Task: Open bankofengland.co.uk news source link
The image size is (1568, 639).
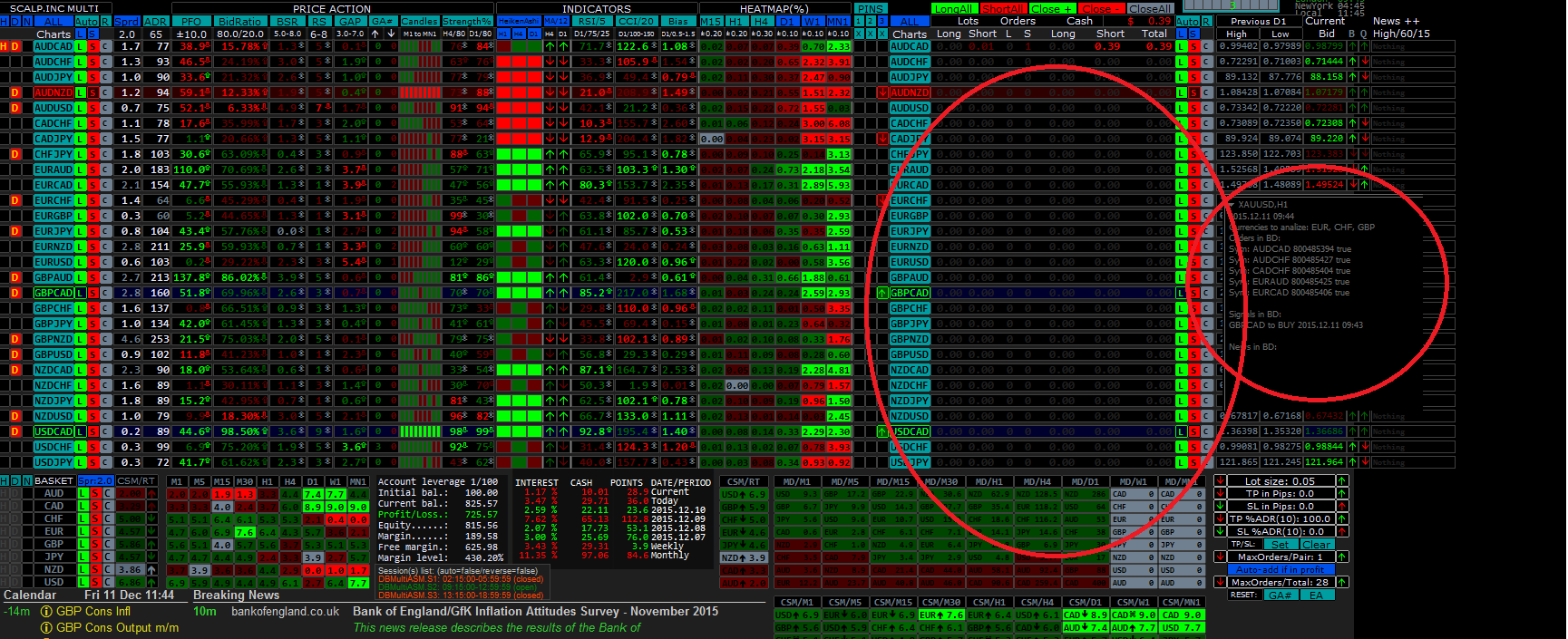Action: tap(285, 612)
